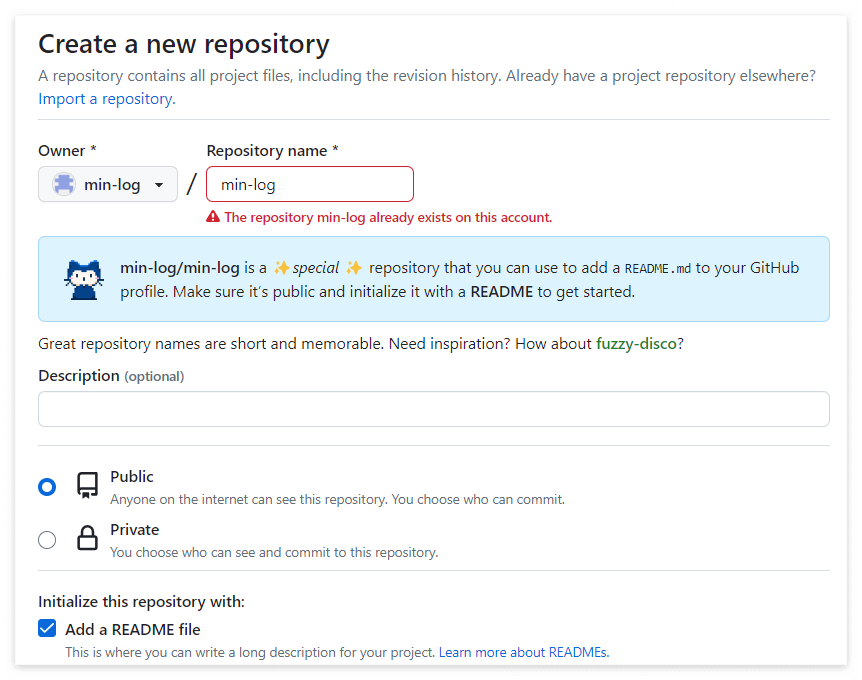The height and width of the screenshot is (680, 862).
Task: Open Learn more about READMEs link
Action: pos(524,653)
